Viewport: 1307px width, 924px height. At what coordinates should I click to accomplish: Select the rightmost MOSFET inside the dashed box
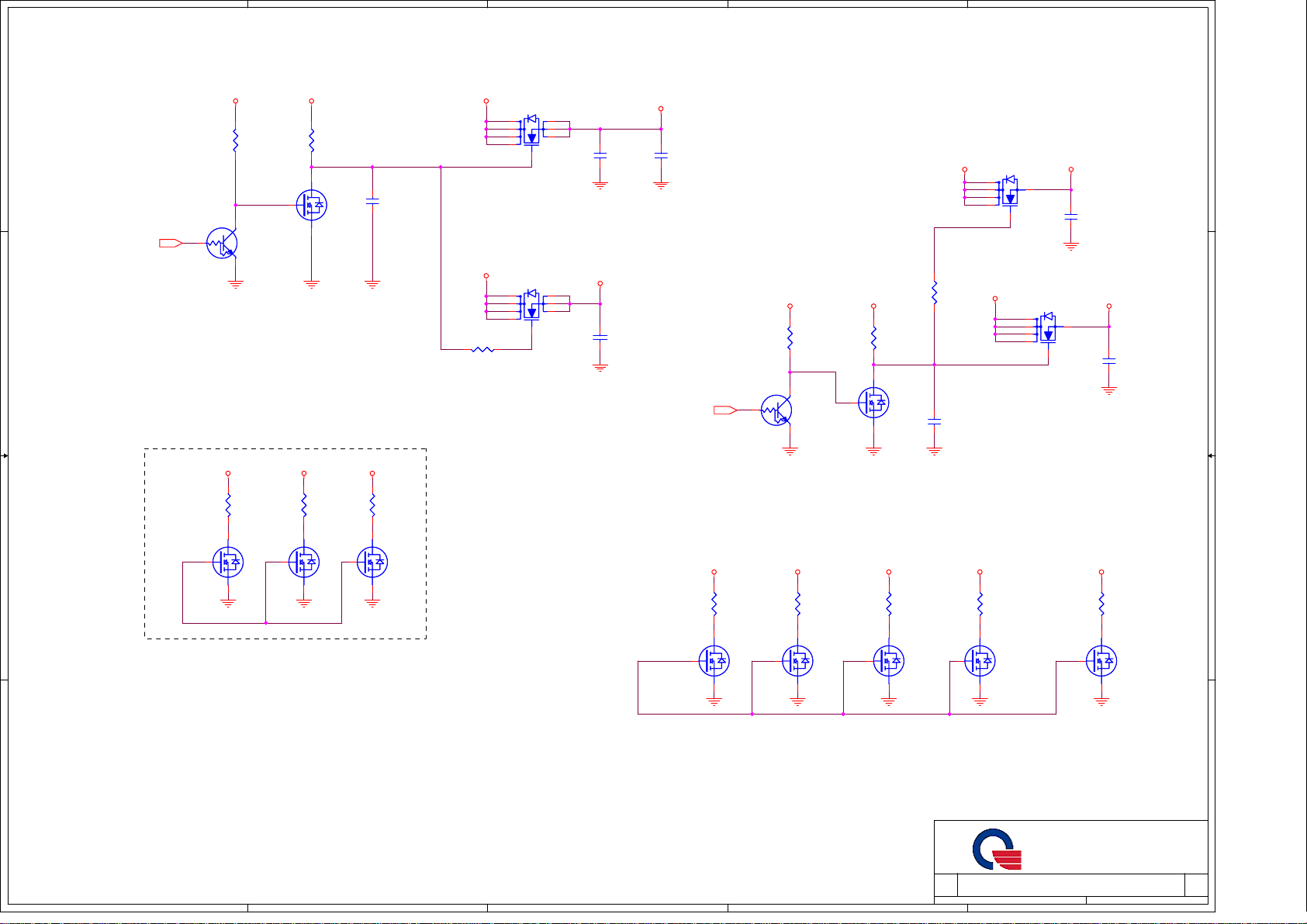(372, 562)
